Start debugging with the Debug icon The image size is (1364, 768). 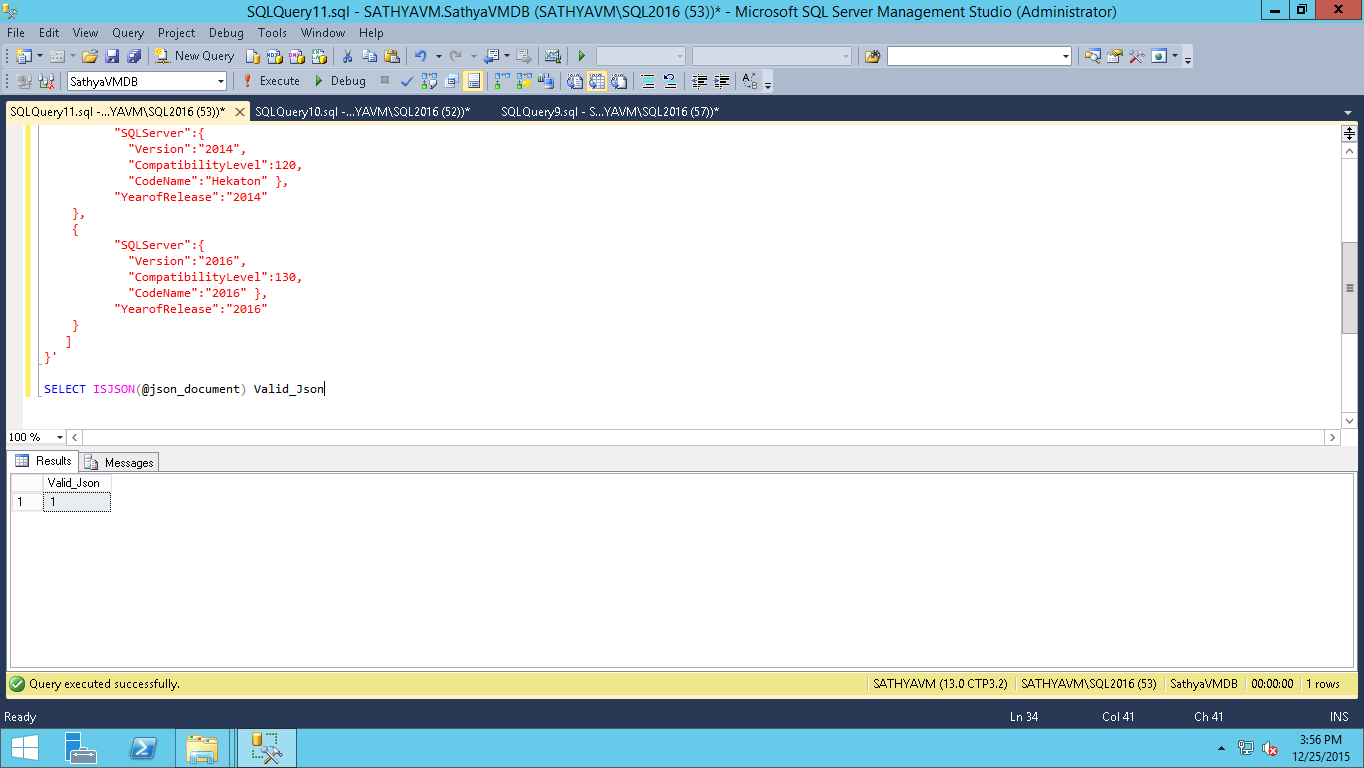pyautogui.click(x=341, y=81)
